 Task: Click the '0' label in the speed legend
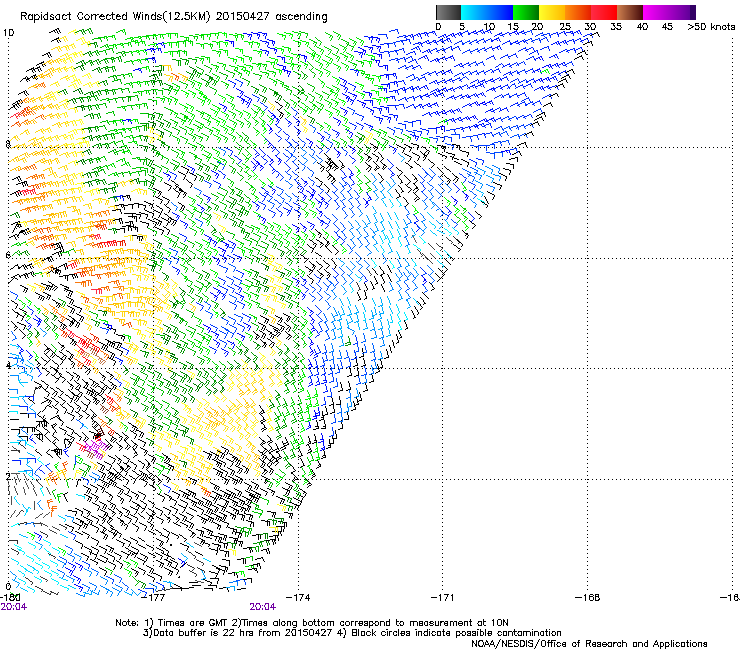(x=438, y=27)
